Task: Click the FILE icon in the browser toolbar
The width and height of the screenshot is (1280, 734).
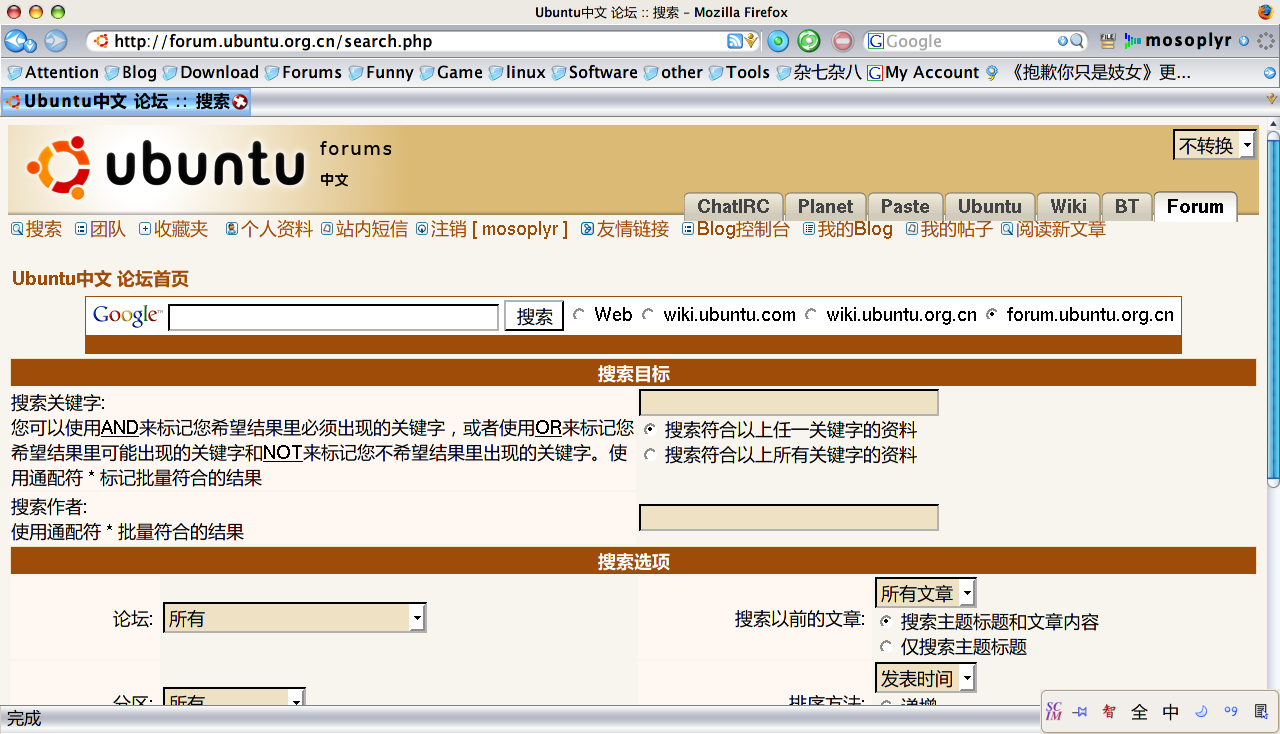Action: (1107, 41)
